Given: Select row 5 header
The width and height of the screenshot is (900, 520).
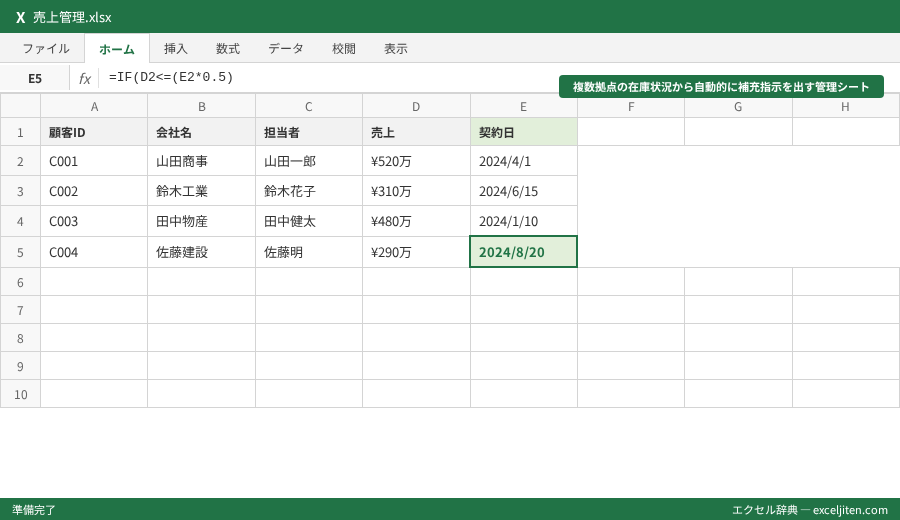Looking at the screenshot, I should [20, 252].
